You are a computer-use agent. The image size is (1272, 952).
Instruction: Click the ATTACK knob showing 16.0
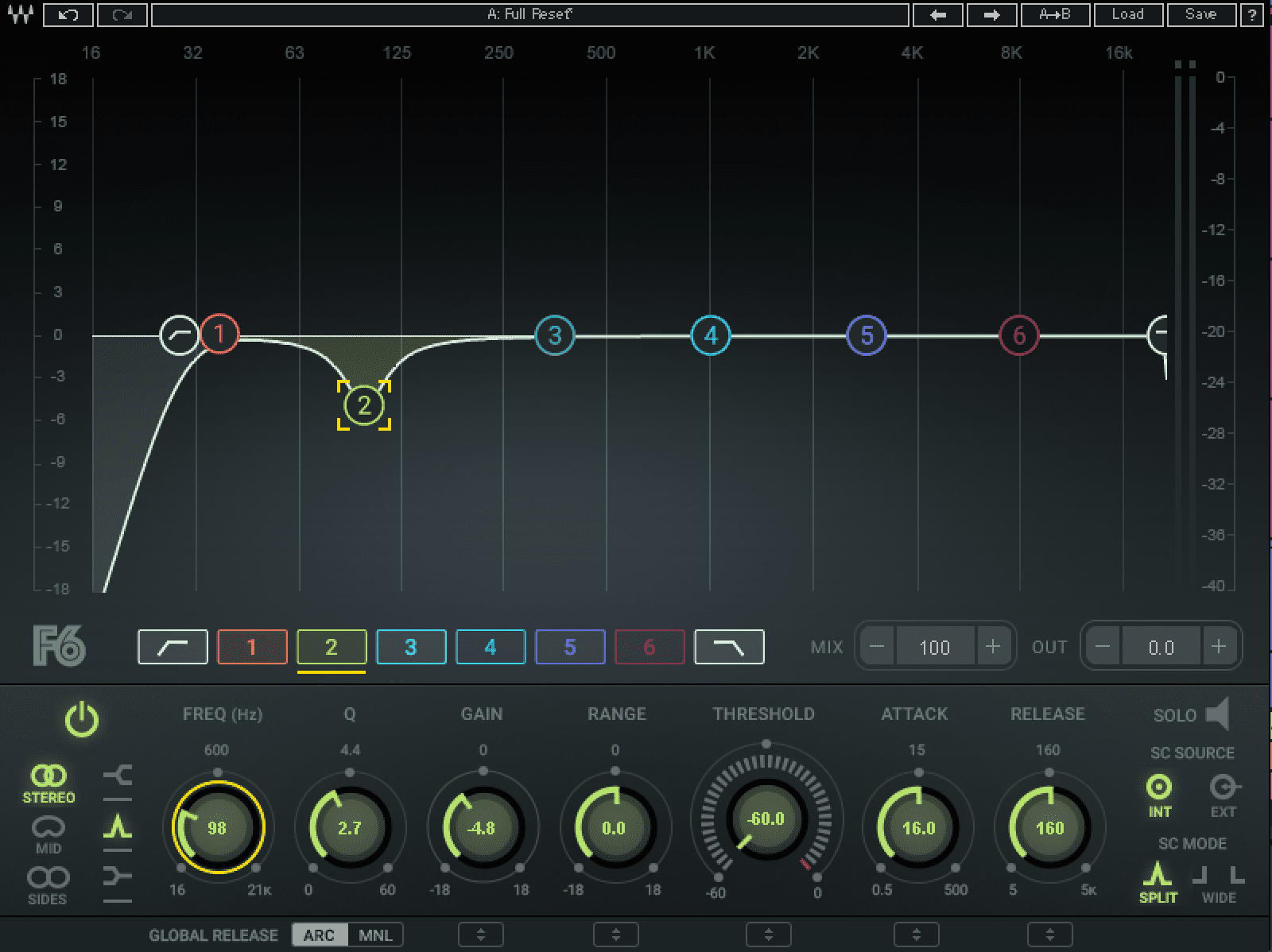tap(918, 827)
